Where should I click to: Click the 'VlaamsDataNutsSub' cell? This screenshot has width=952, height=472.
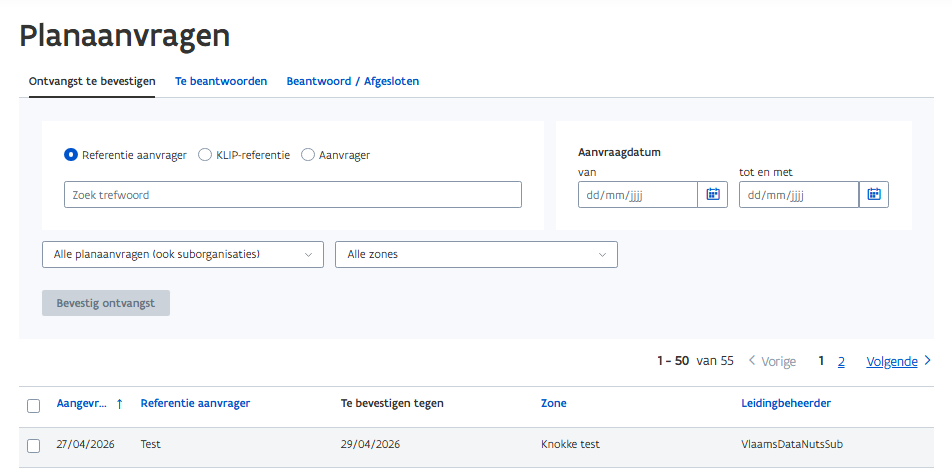point(792,444)
